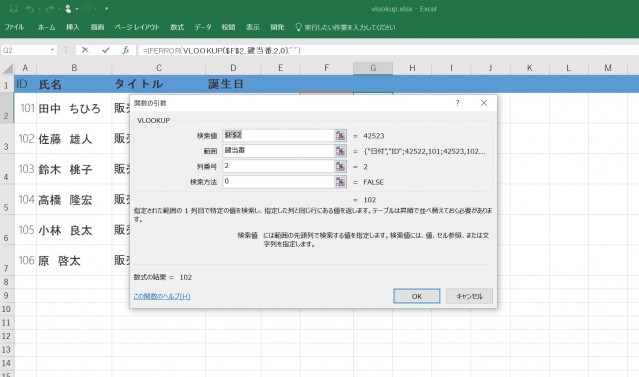Click cell containing 原 啓太
This screenshot has width=639, height=377.
point(74,261)
